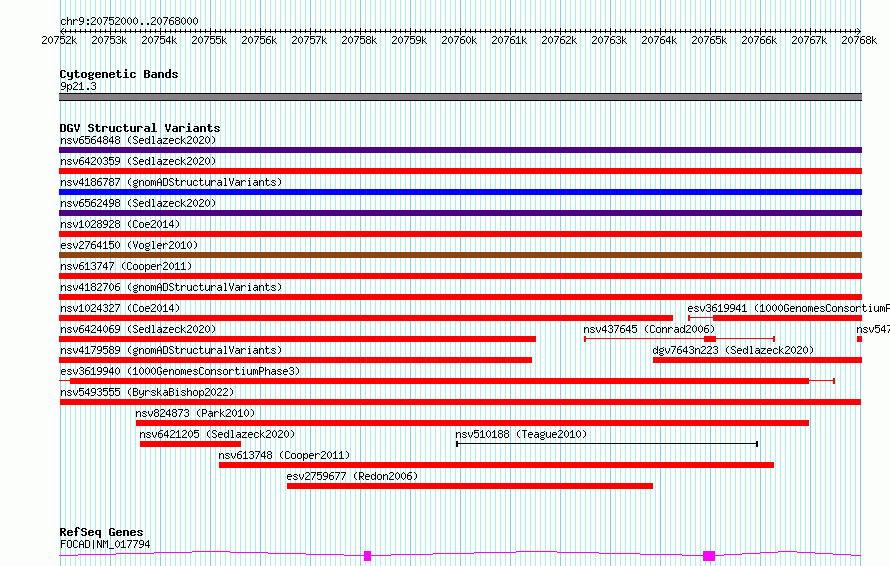Click the 20756k ruler tick label
The width and height of the screenshot is (890, 566).
point(259,40)
